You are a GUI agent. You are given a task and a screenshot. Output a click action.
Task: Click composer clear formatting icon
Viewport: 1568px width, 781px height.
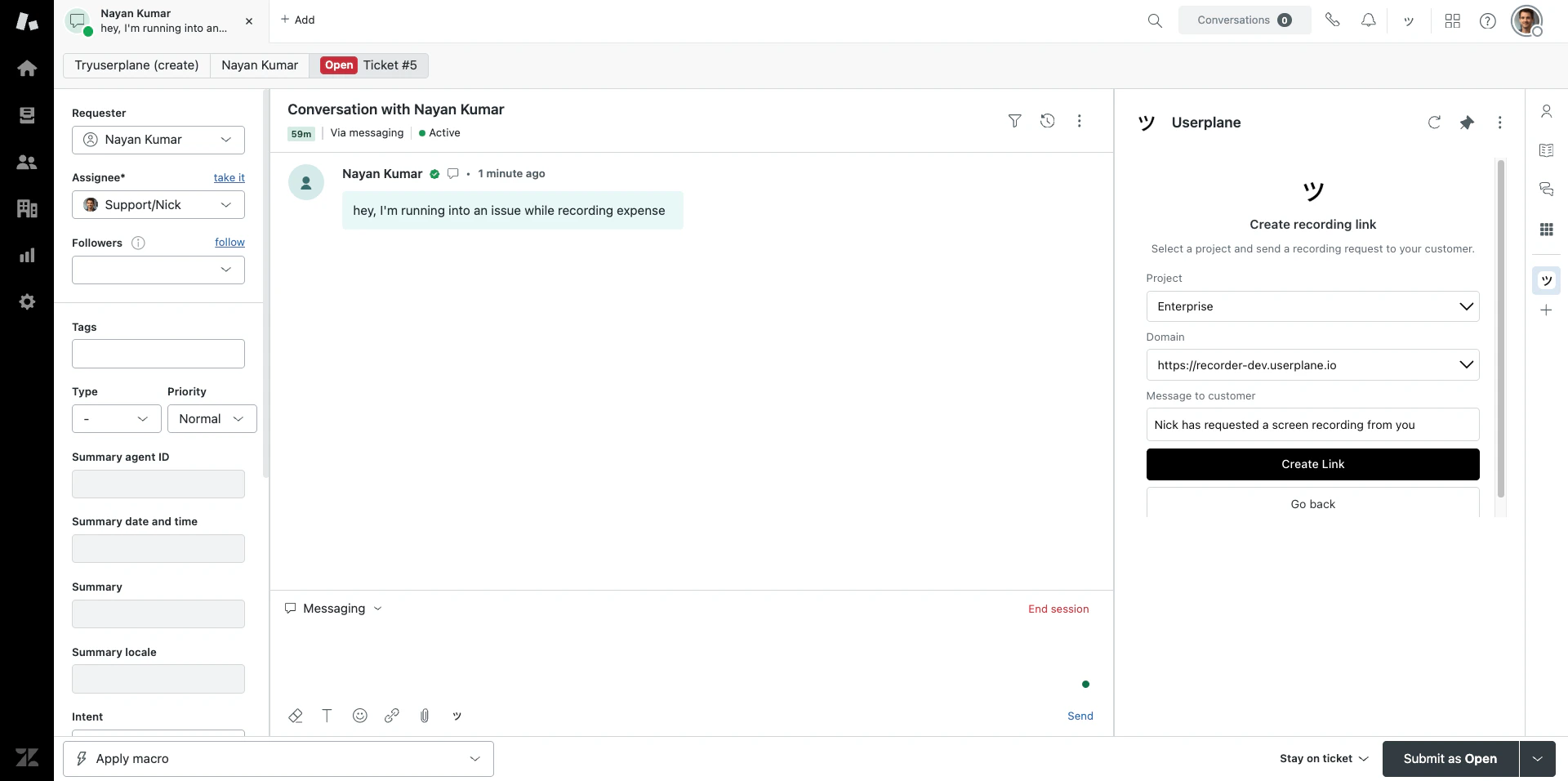coord(296,716)
